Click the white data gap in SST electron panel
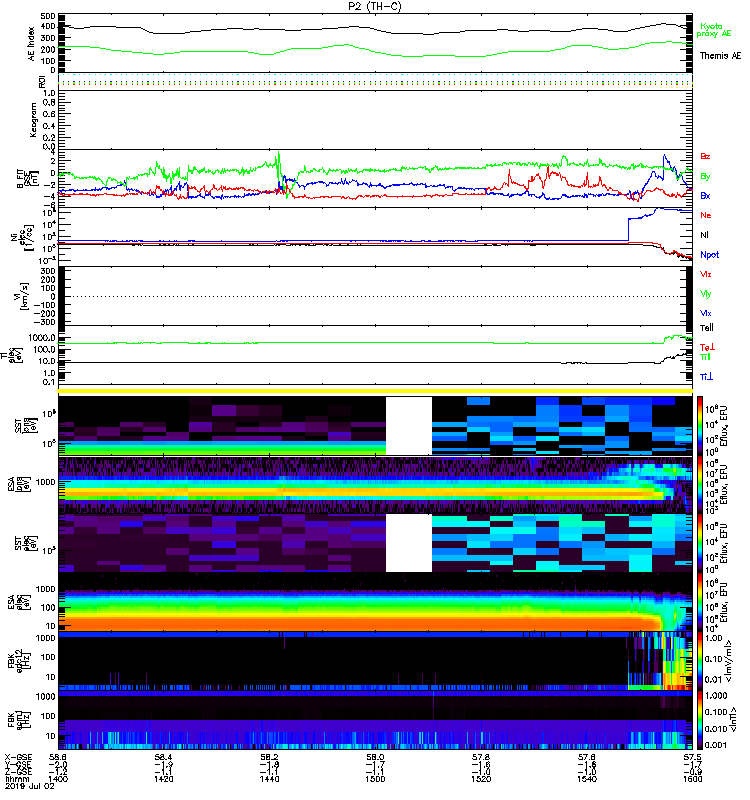750x800 pixels. tap(409, 543)
